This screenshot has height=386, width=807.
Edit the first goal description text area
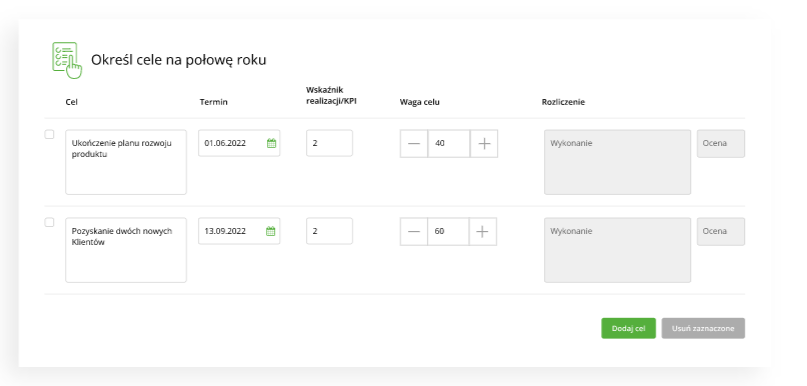pos(126,162)
